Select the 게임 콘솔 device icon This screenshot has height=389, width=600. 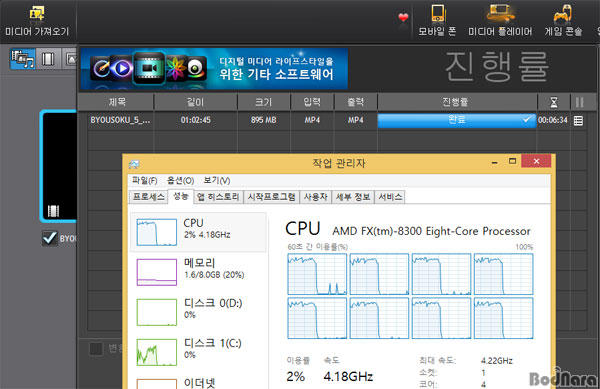coord(563,21)
